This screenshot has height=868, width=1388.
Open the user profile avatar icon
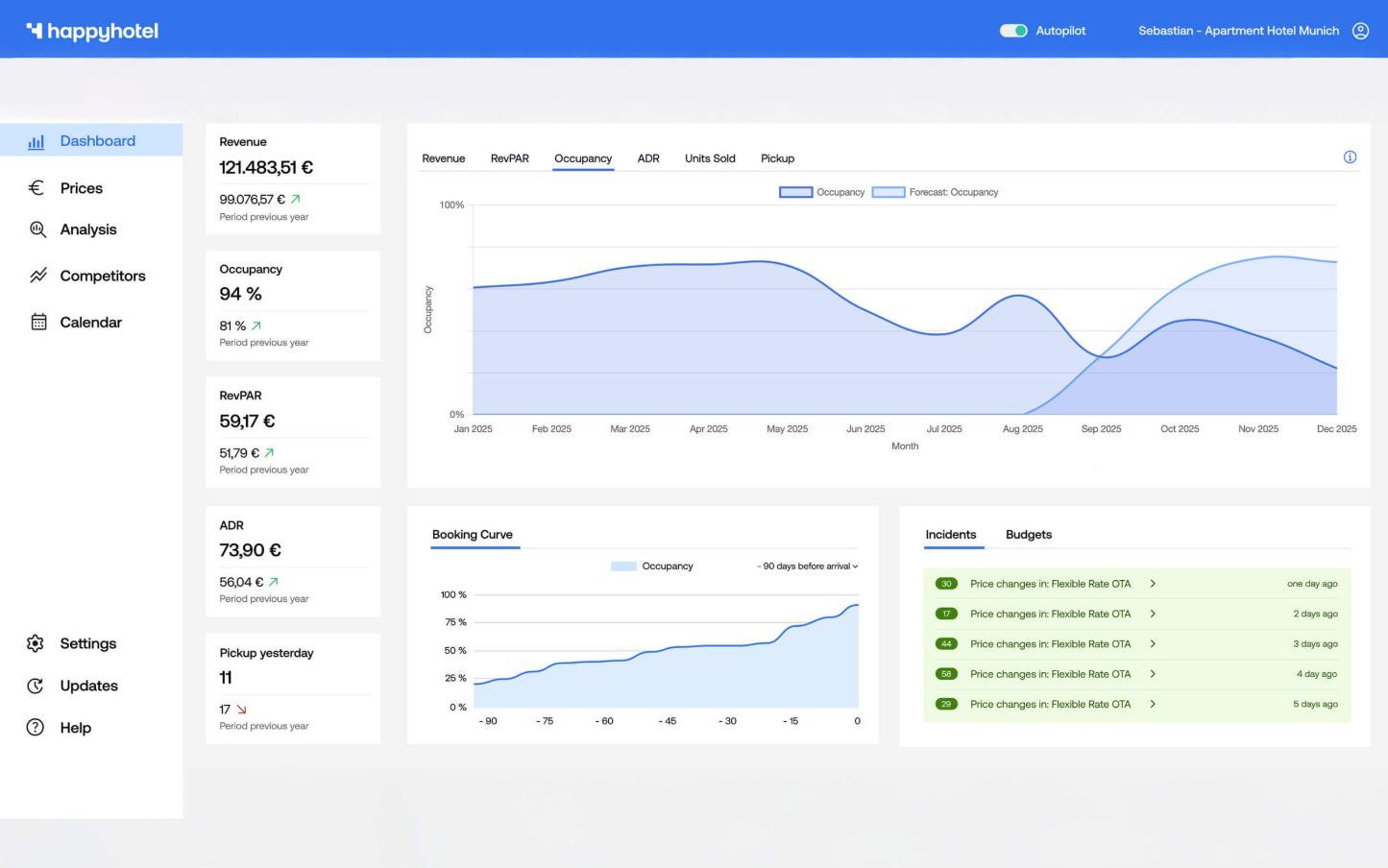(1360, 31)
